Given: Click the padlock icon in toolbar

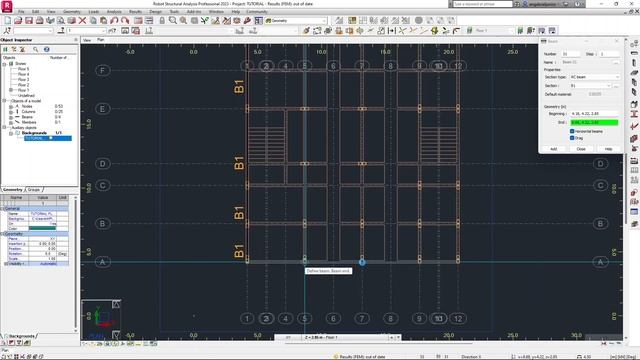Looking at the screenshot, I should click(162, 20).
